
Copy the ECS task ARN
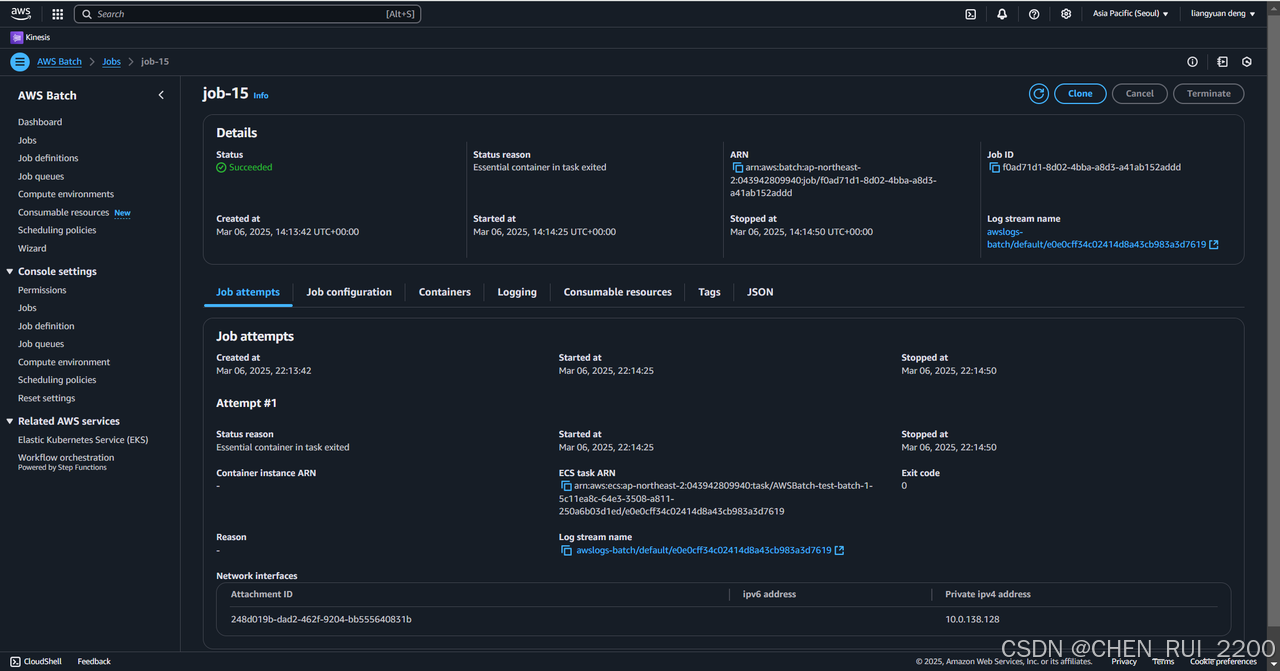[566, 486]
